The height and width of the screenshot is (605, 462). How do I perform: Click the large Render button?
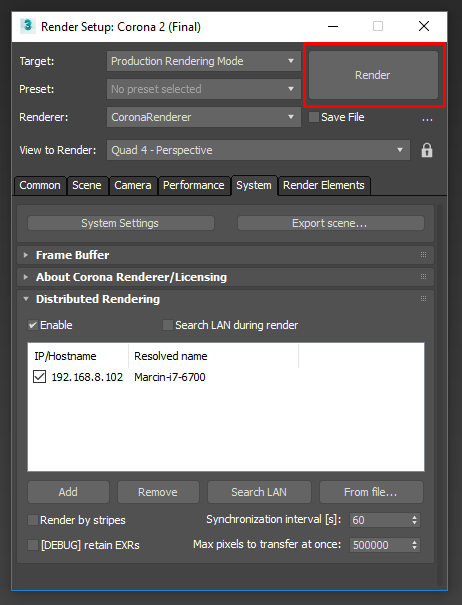click(373, 75)
